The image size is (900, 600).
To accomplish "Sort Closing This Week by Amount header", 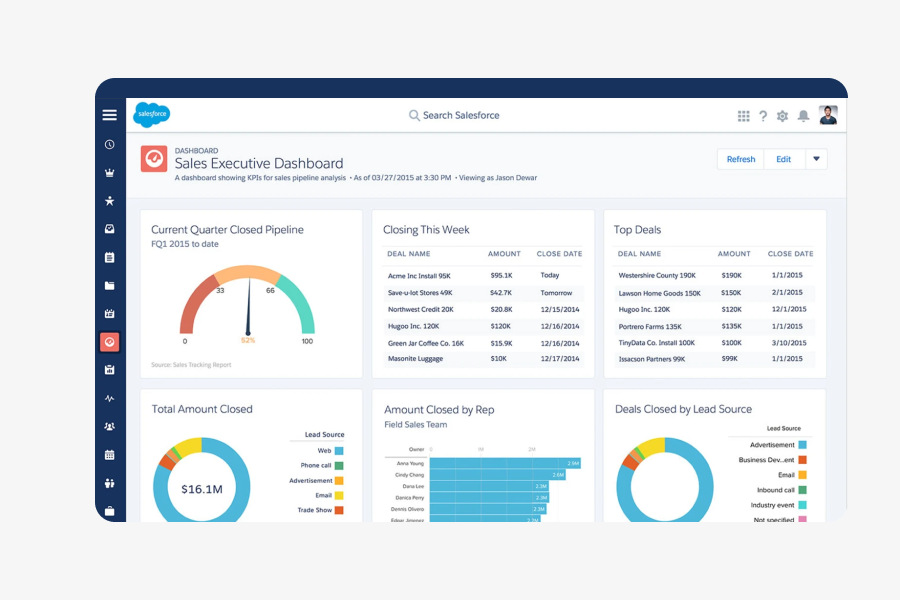I will (504, 254).
